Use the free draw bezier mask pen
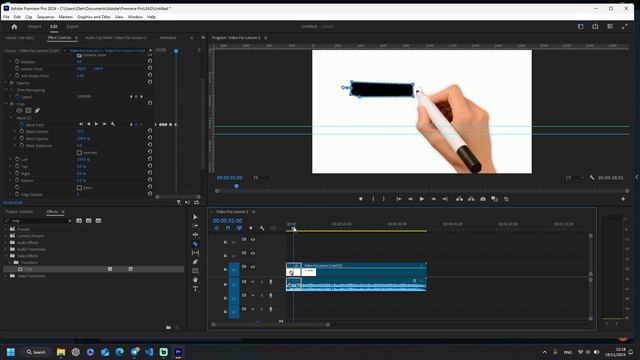Screen dimensions: 640x360 click(37, 110)
